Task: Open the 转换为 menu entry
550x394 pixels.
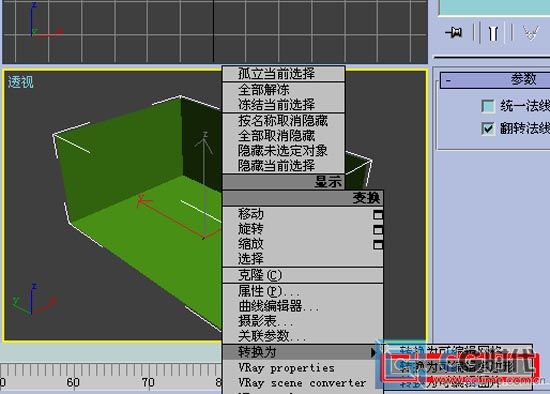Action: pos(303,352)
